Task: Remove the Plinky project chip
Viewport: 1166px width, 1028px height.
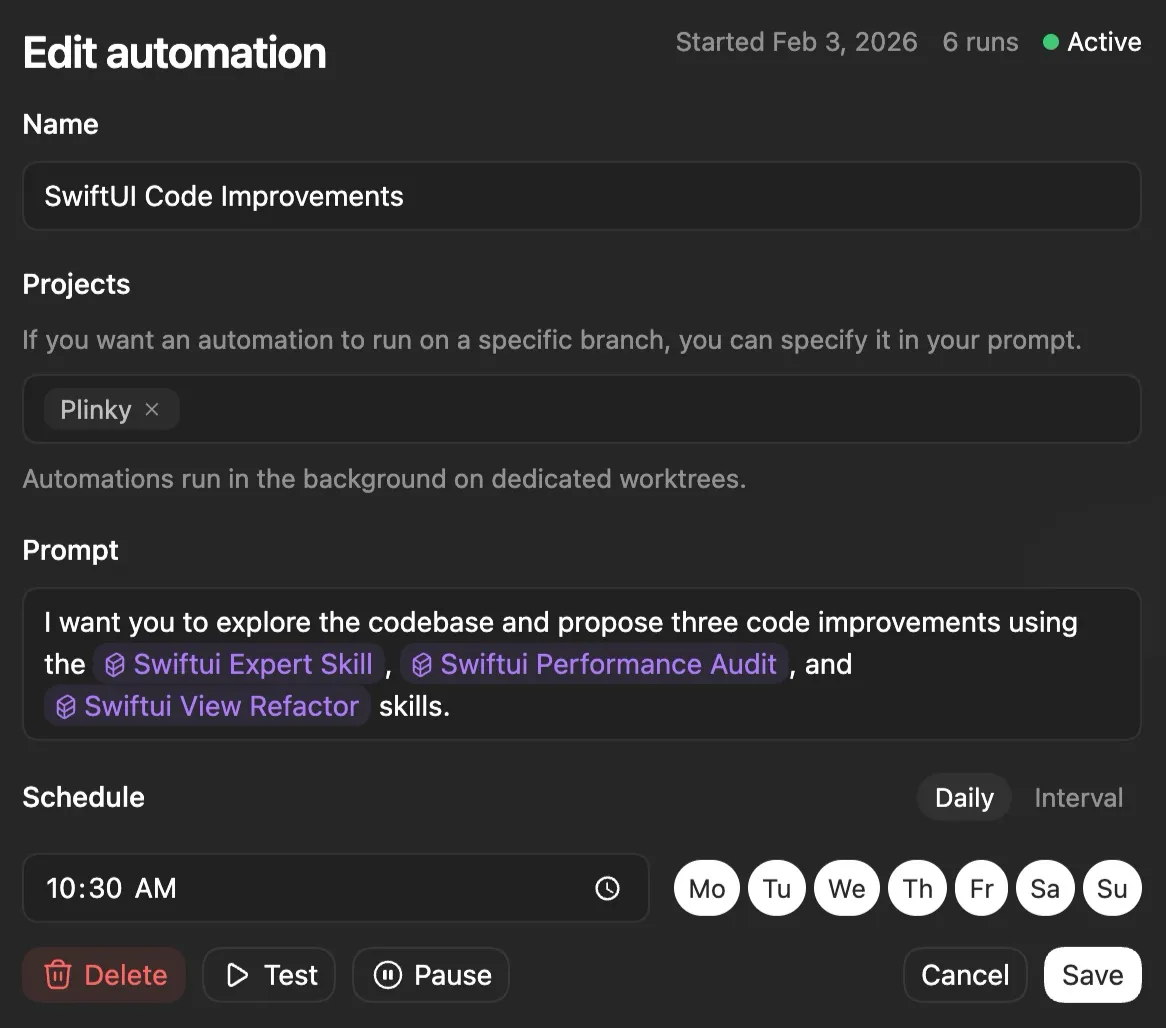Action: pyautogui.click(x=152, y=409)
